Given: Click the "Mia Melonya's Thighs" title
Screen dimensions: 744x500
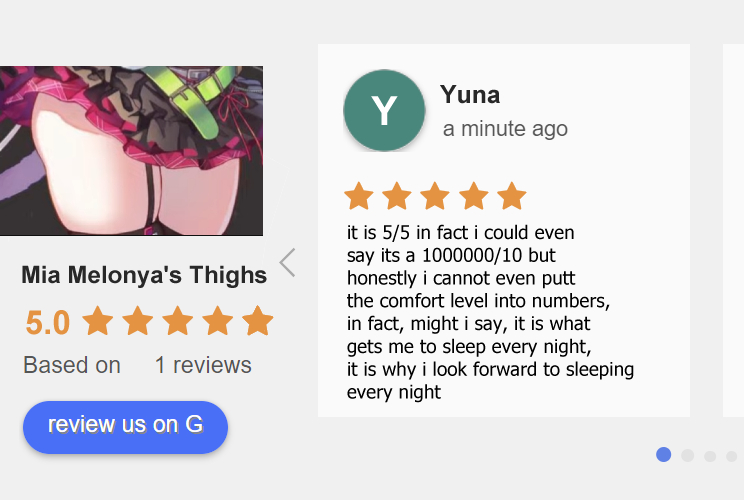Looking at the screenshot, I should (144, 275).
